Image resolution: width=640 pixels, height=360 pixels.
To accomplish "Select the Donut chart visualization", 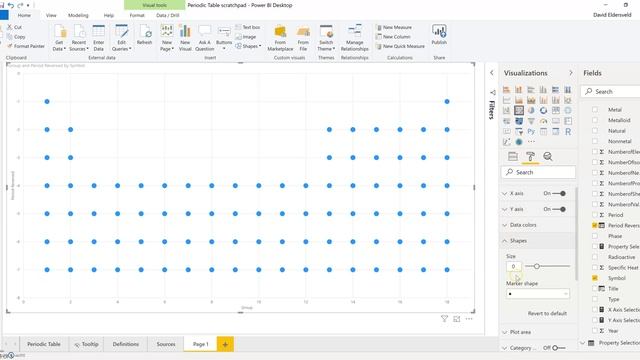I will point(543,110).
